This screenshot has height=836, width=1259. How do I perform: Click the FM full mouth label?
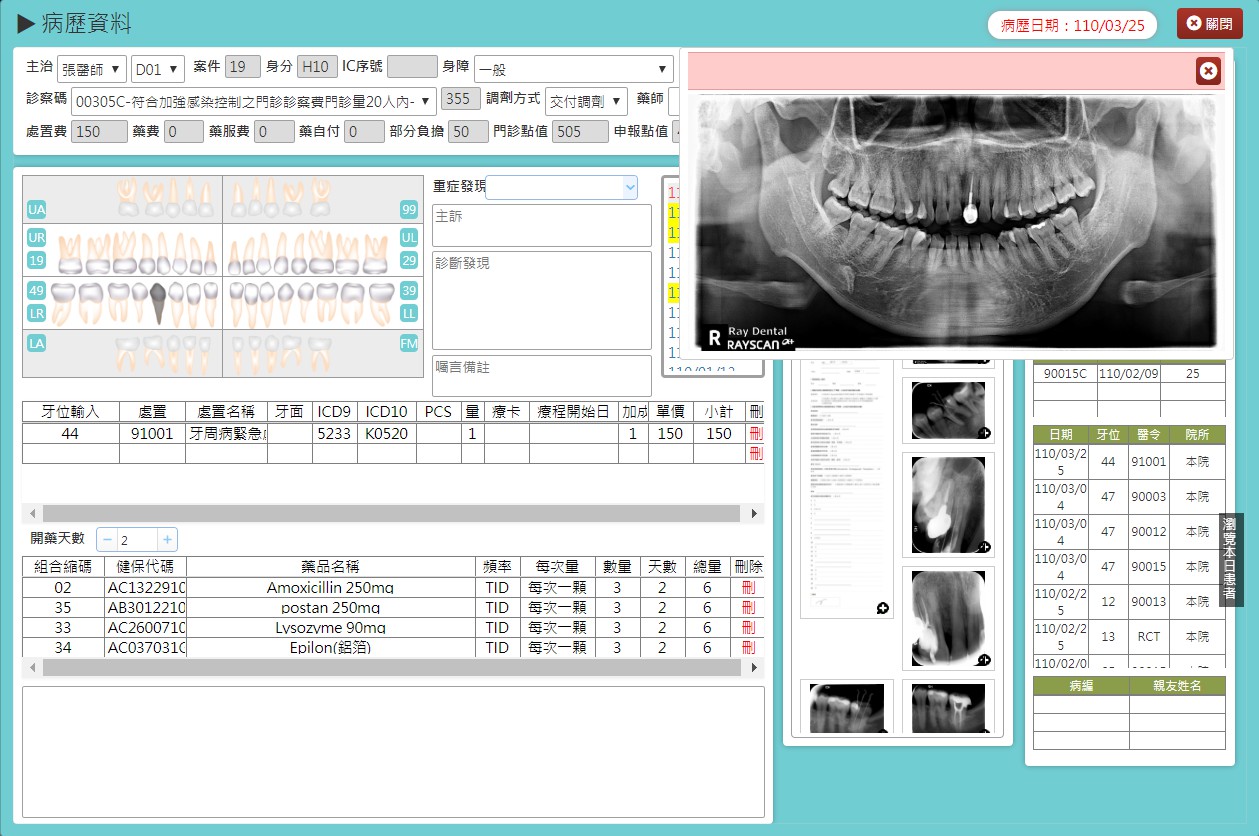[x=409, y=343]
